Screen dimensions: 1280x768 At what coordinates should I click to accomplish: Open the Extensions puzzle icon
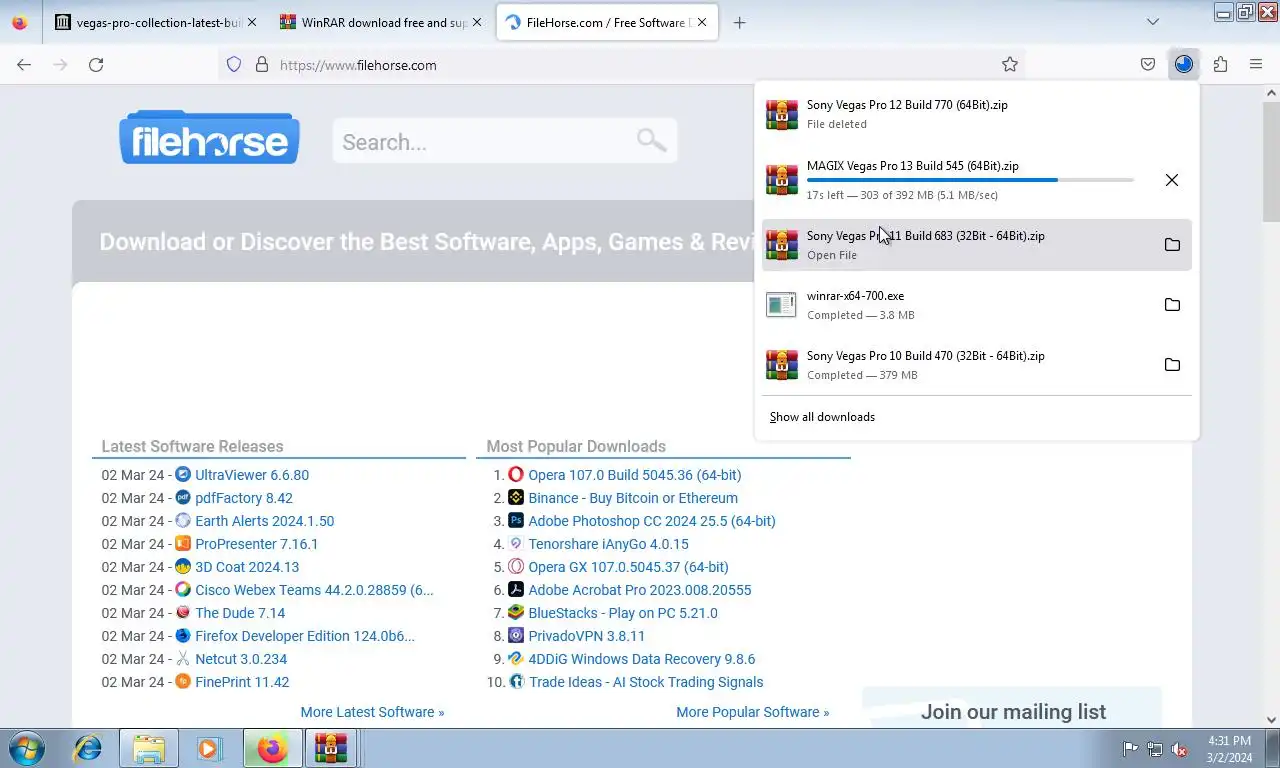(1220, 65)
